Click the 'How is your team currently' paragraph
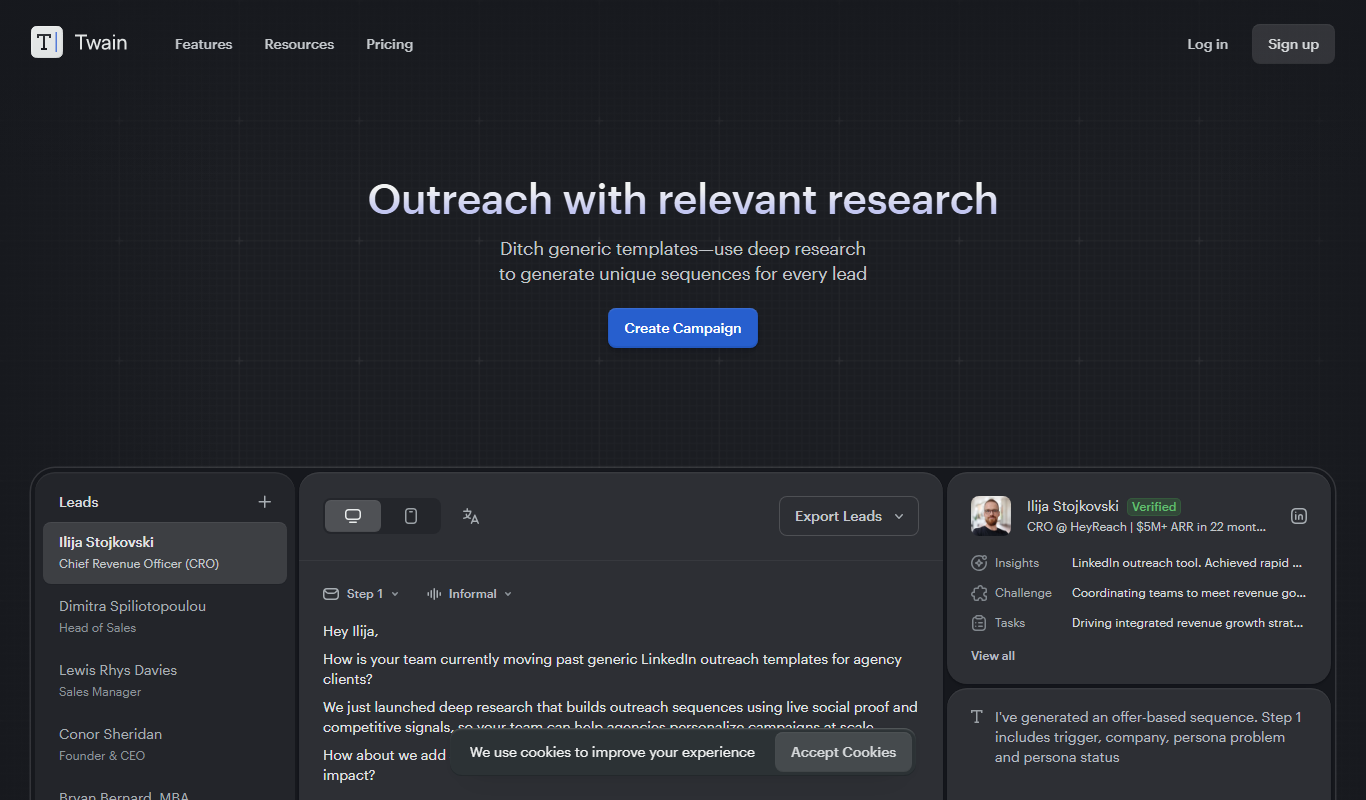The height and width of the screenshot is (800, 1366). point(612,669)
